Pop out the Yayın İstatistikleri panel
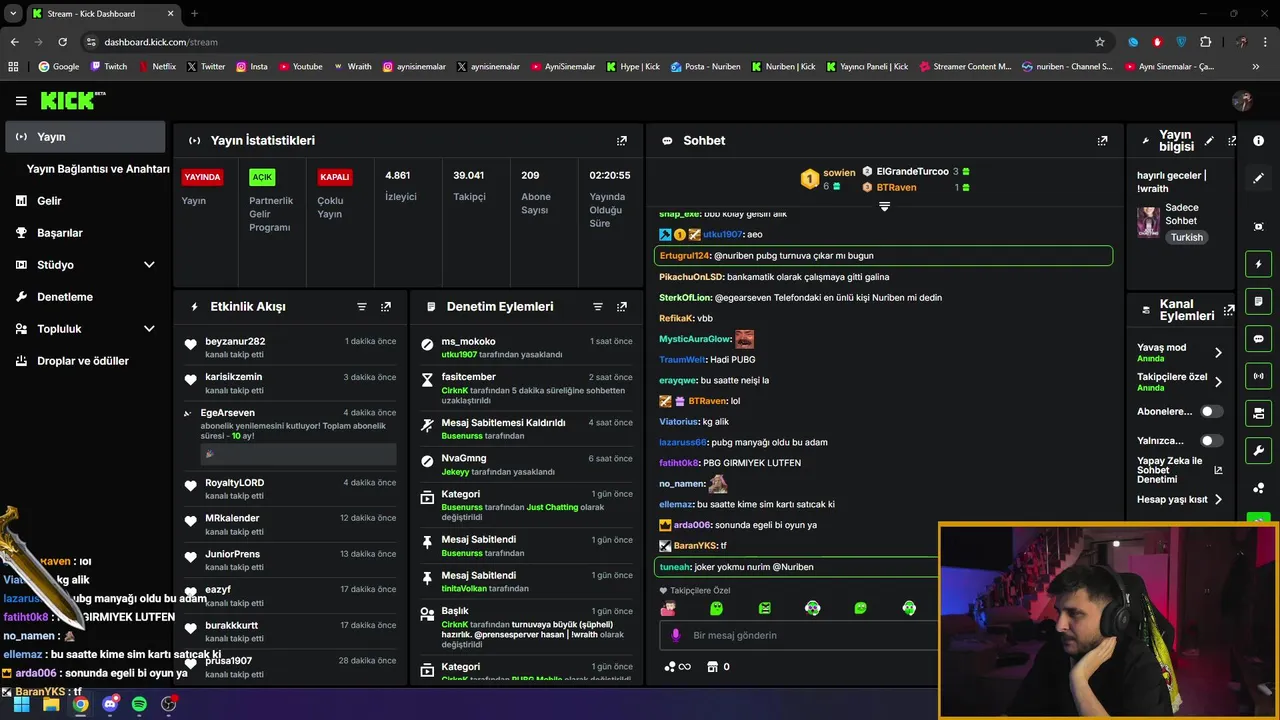The height and width of the screenshot is (720, 1280). (622, 141)
